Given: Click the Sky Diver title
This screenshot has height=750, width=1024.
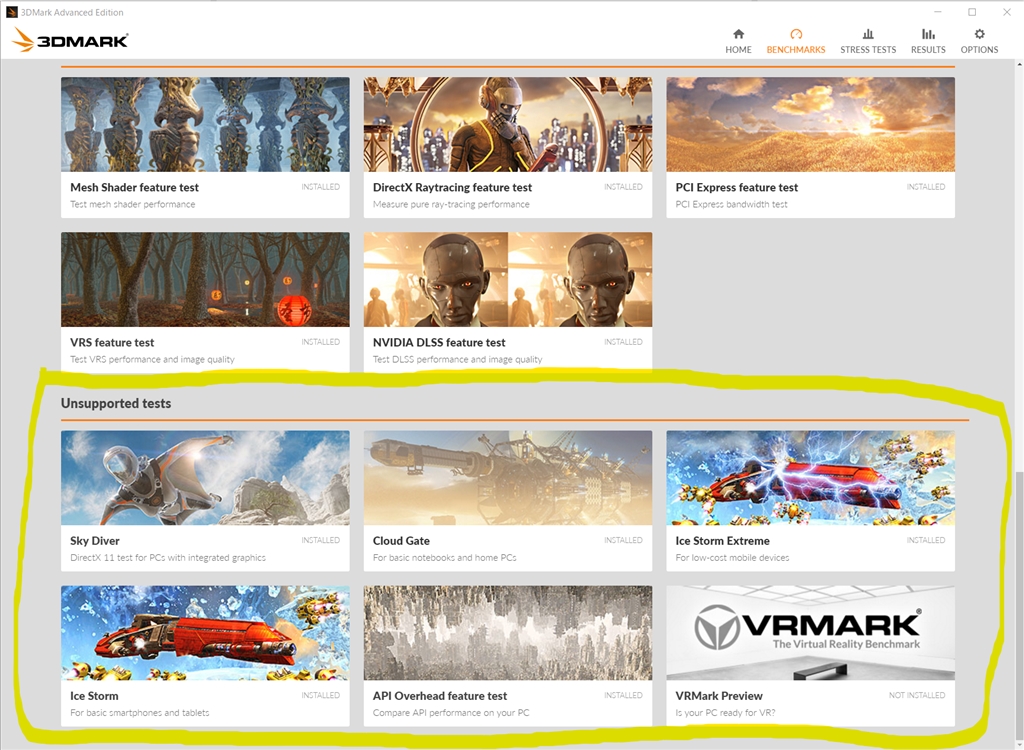Looking at the screenshot, I should pos(95,541).
